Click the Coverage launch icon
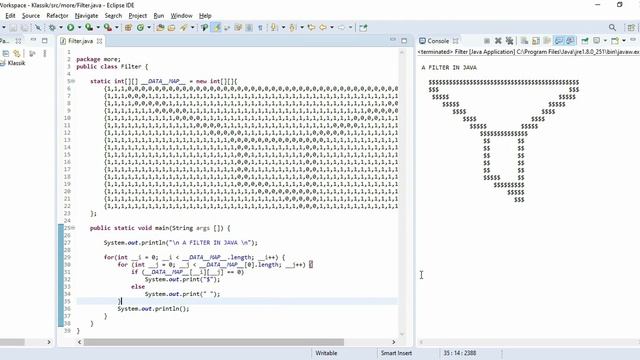This screenshot has height=360, width=640. [x=89, y=28]
